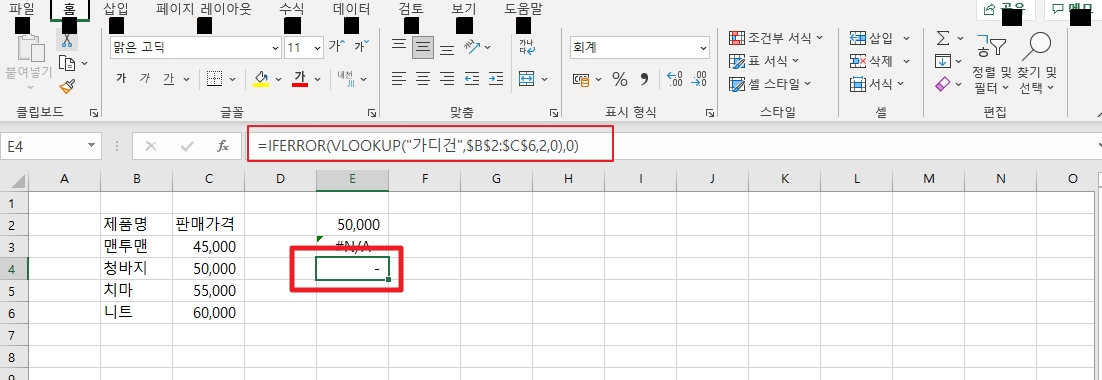1102x380 pixels.
Task: Click Merge and Center icon
Action: 527,78
